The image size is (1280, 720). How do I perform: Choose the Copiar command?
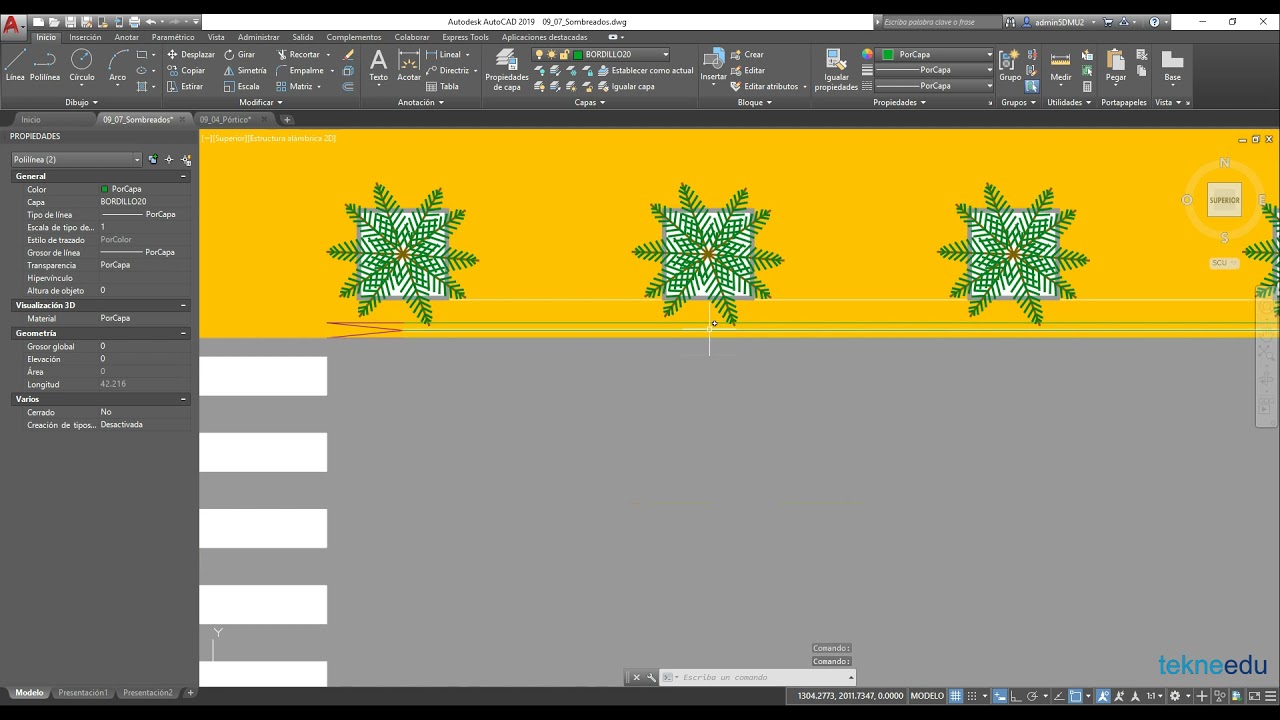[x=186, y=71]
